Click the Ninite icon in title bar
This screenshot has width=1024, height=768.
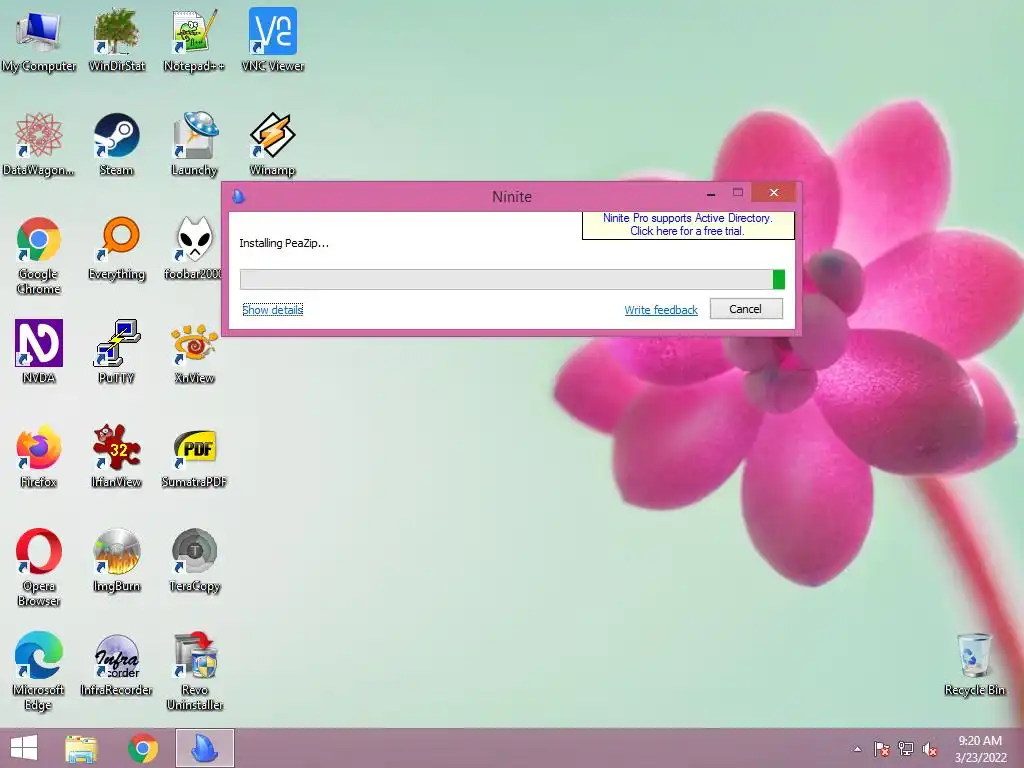(239, 196)
